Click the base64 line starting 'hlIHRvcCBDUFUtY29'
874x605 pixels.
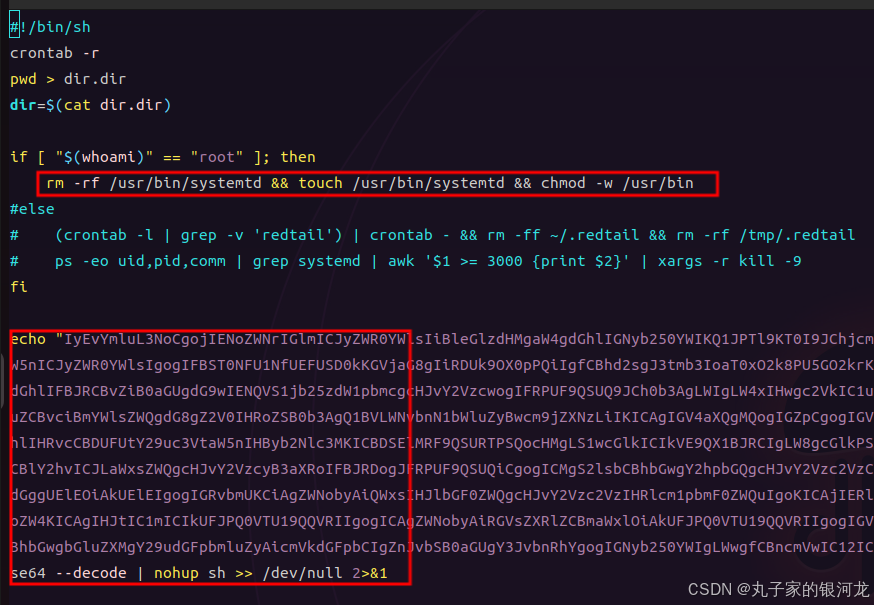click(x=441, y=443)
